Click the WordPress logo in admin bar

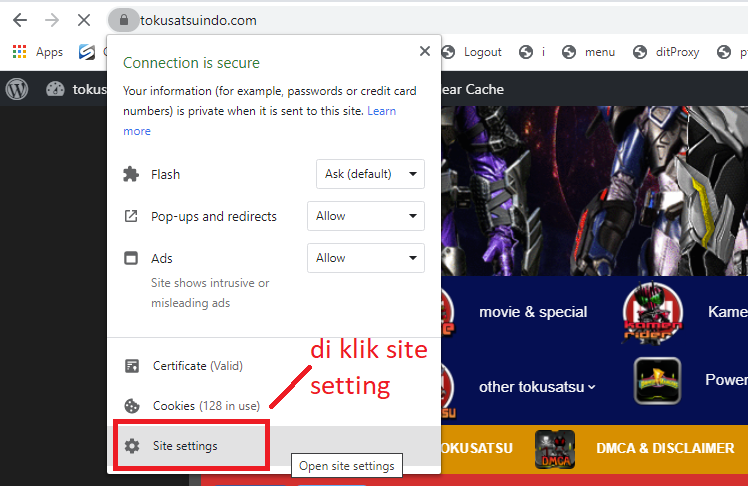(x=17, y=89)
